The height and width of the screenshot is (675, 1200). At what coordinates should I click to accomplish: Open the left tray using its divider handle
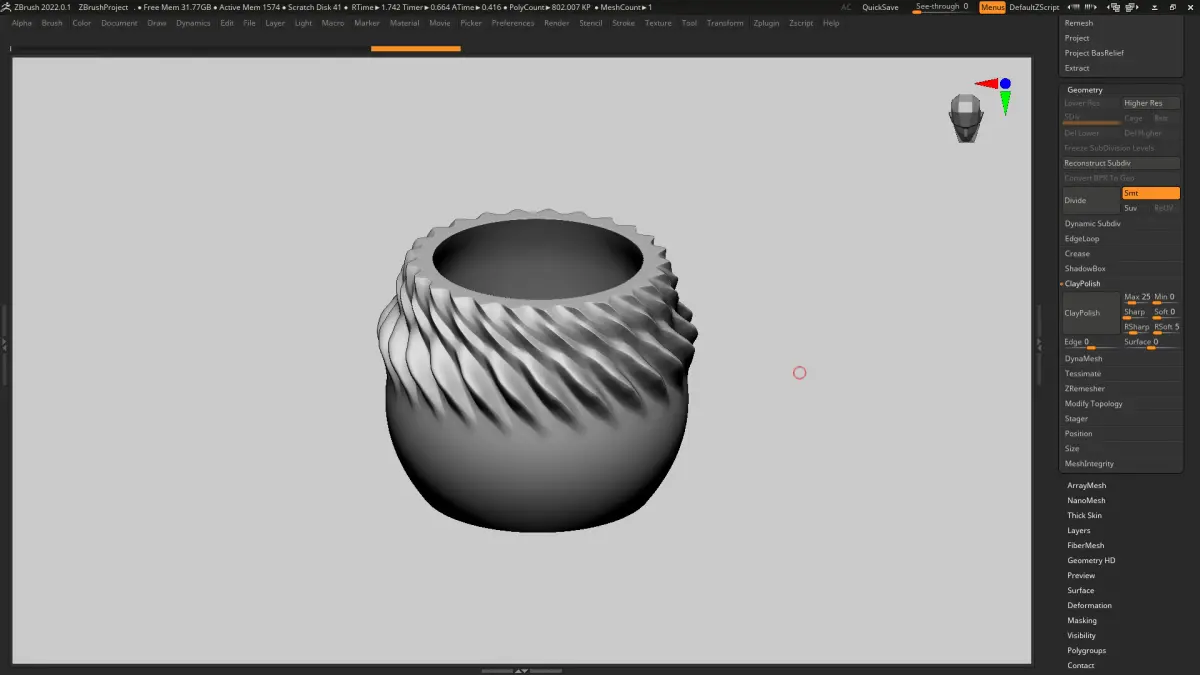pos(4,343)
